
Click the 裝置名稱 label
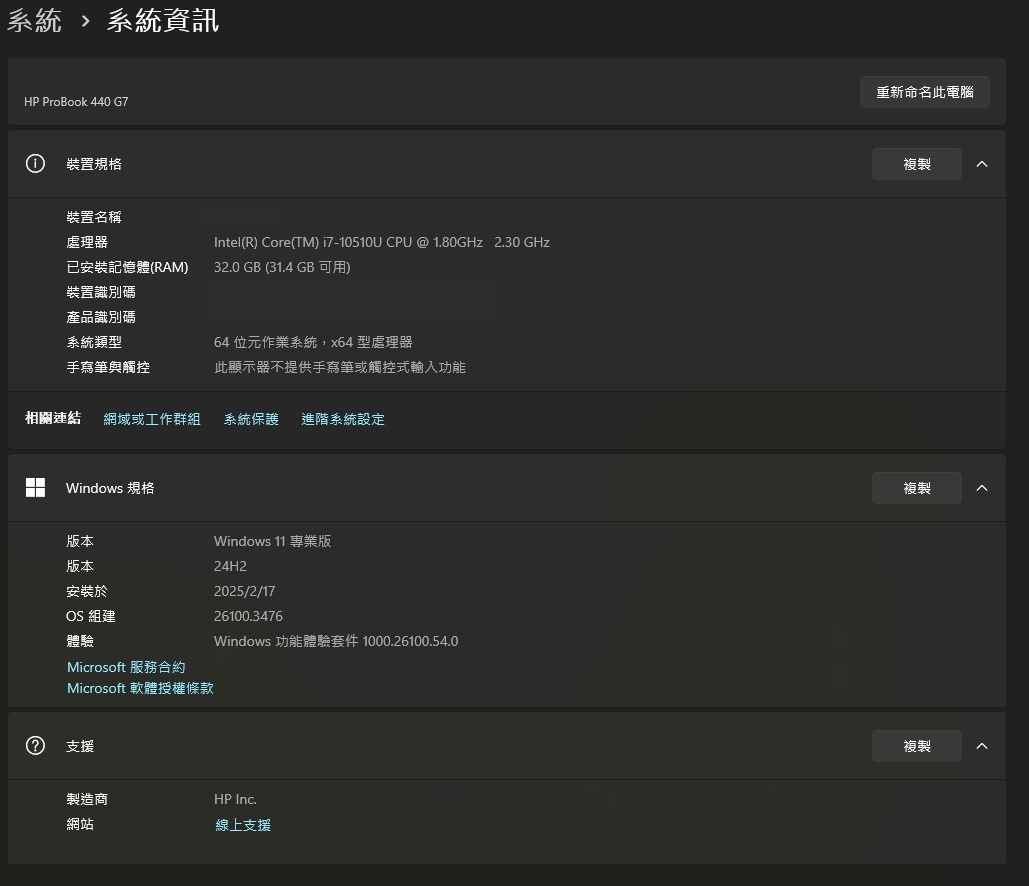[x=94, y=217]
